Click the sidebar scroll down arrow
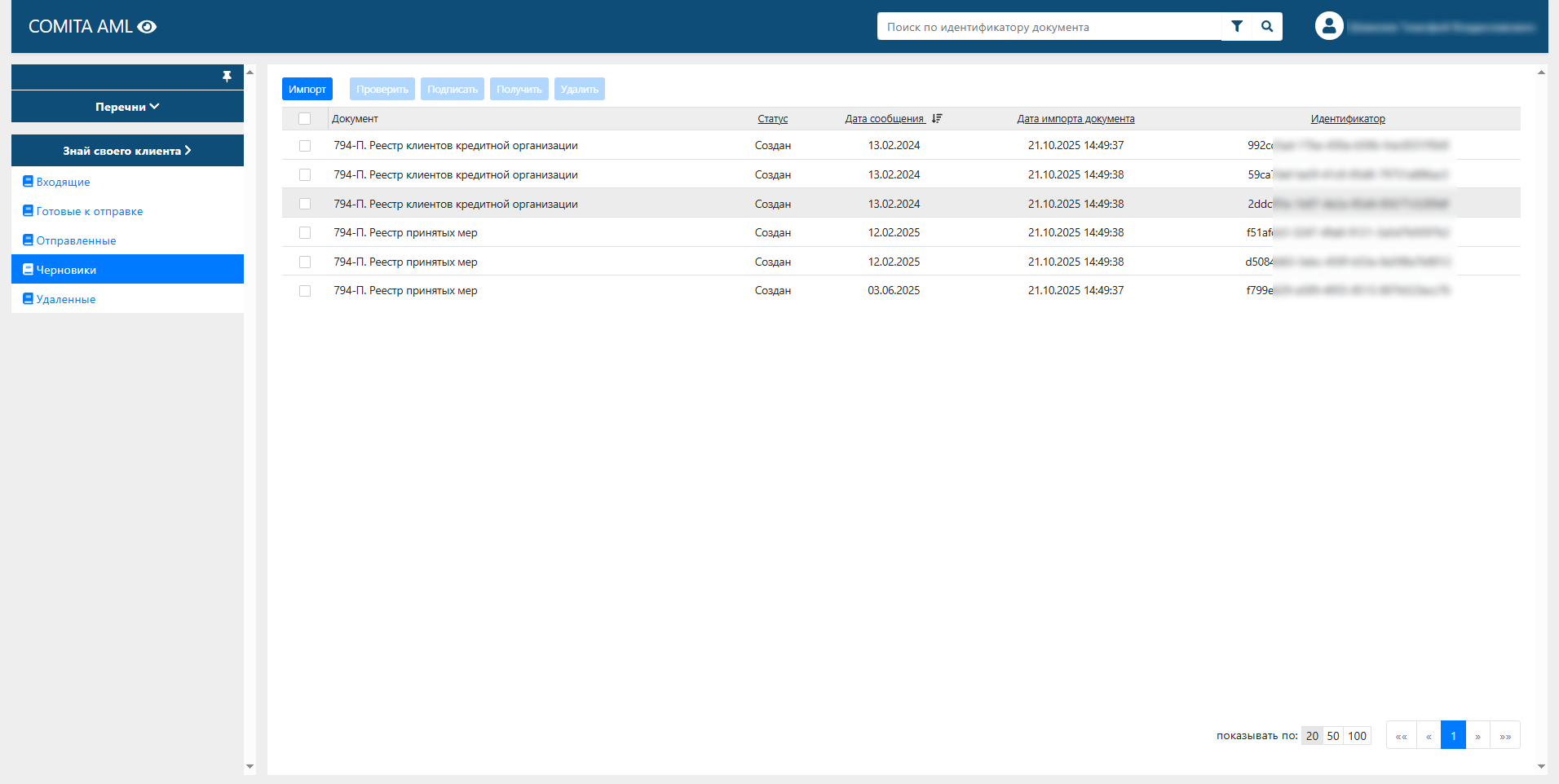Viewport: 1559px width, 784px height. tap(250, 766)
